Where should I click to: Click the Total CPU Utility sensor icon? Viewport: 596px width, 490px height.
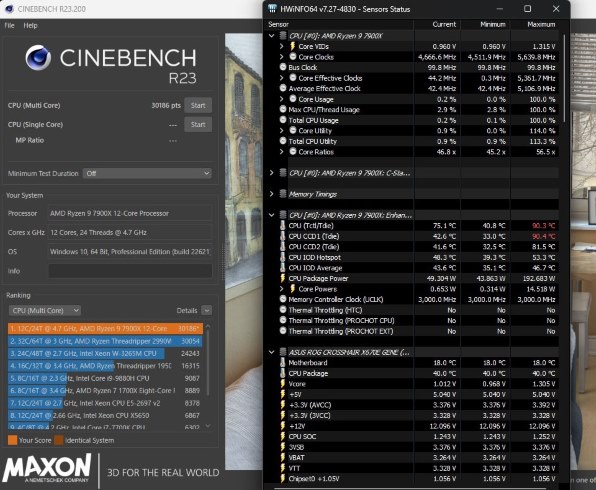coord(283,141)
